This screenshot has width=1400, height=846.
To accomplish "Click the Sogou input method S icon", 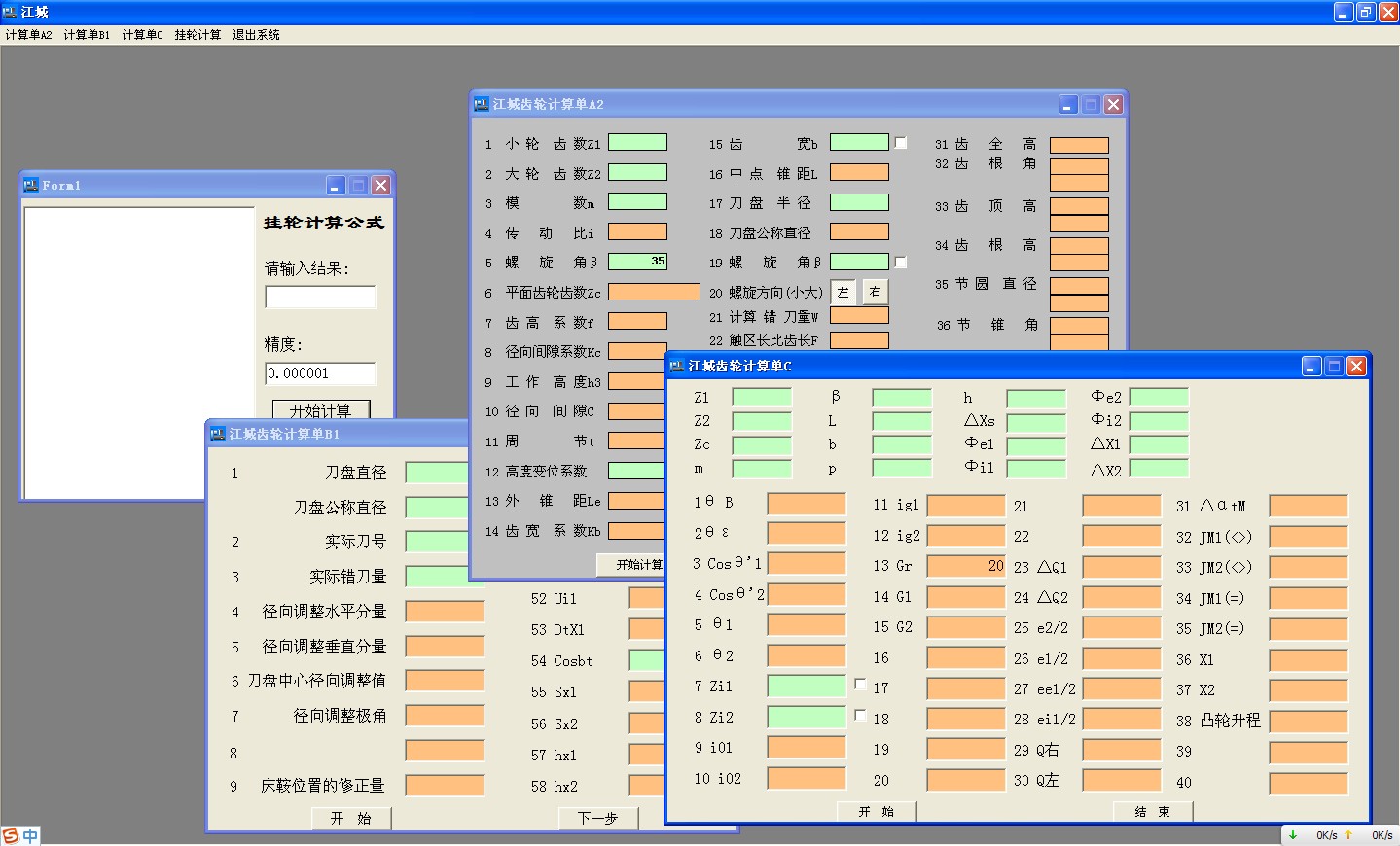I will pyautogui.click(x=11, y=836).
